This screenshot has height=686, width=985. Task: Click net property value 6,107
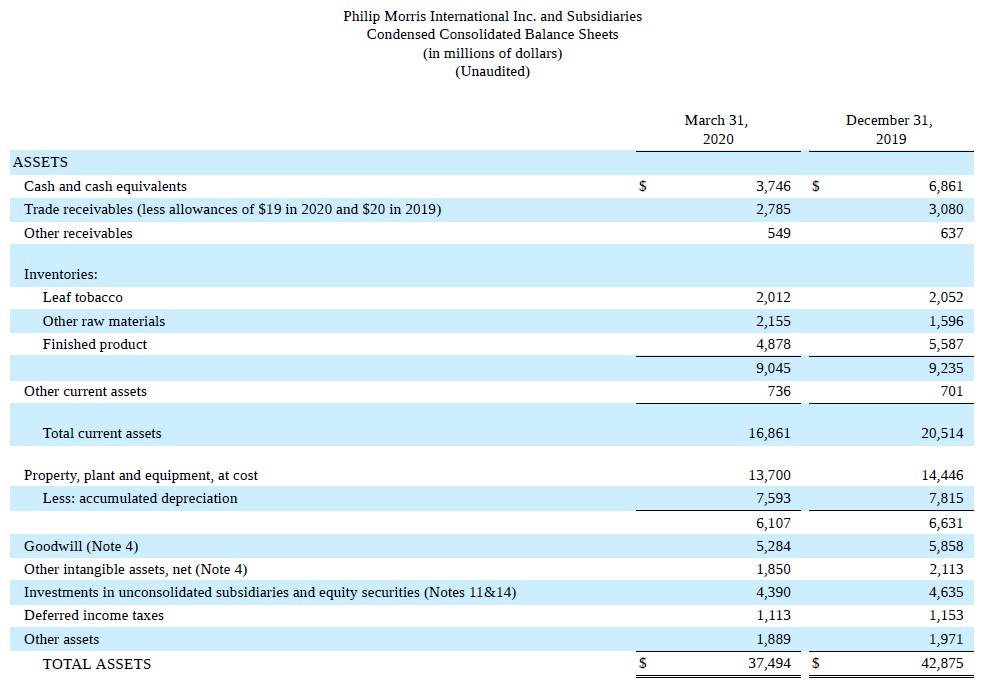click(773, 523)
